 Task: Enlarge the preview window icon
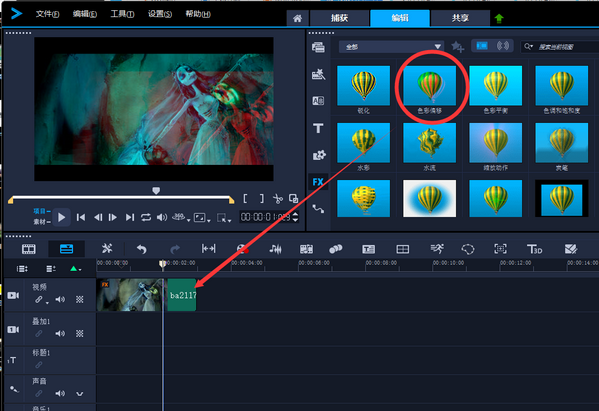coord(293,199)
